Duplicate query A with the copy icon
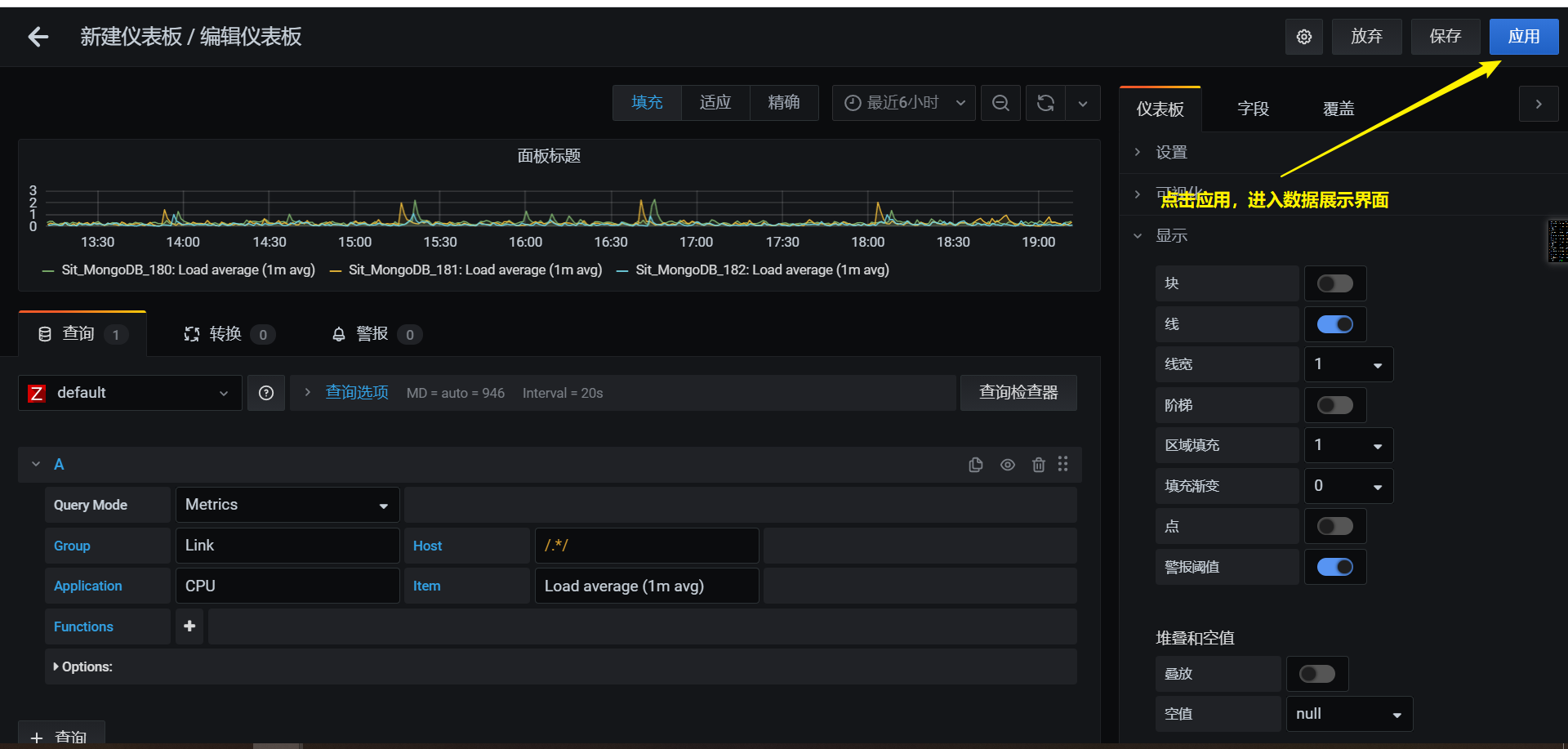This screenshot has width=1568, height=749. [976, 465]
